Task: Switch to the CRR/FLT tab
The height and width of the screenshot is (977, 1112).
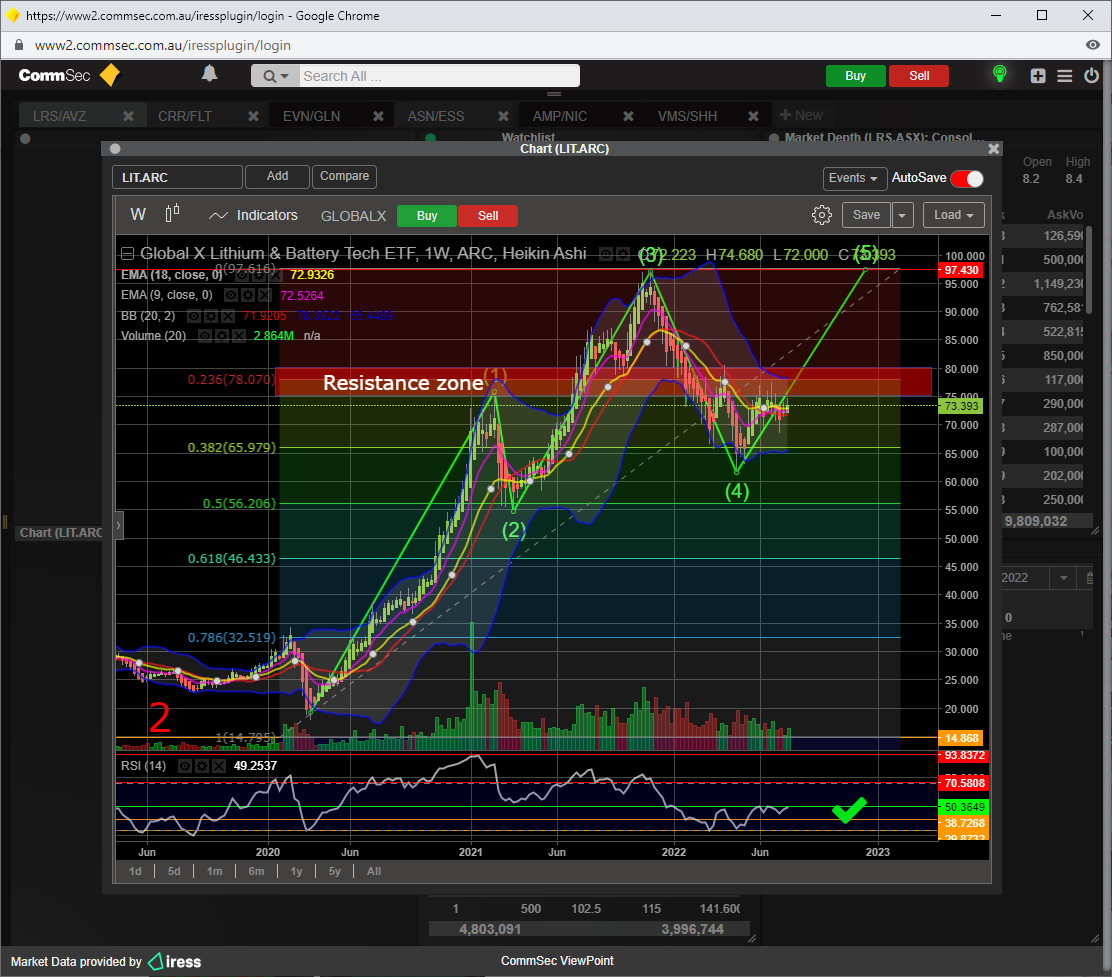Action: click(x=185, y=116)
